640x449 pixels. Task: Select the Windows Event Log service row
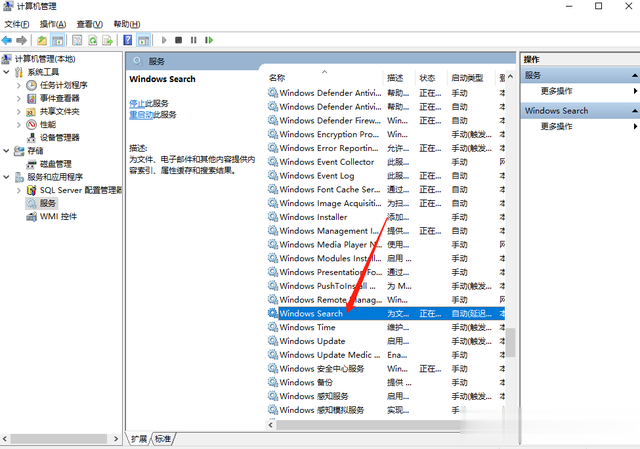[x=386, y=176]
